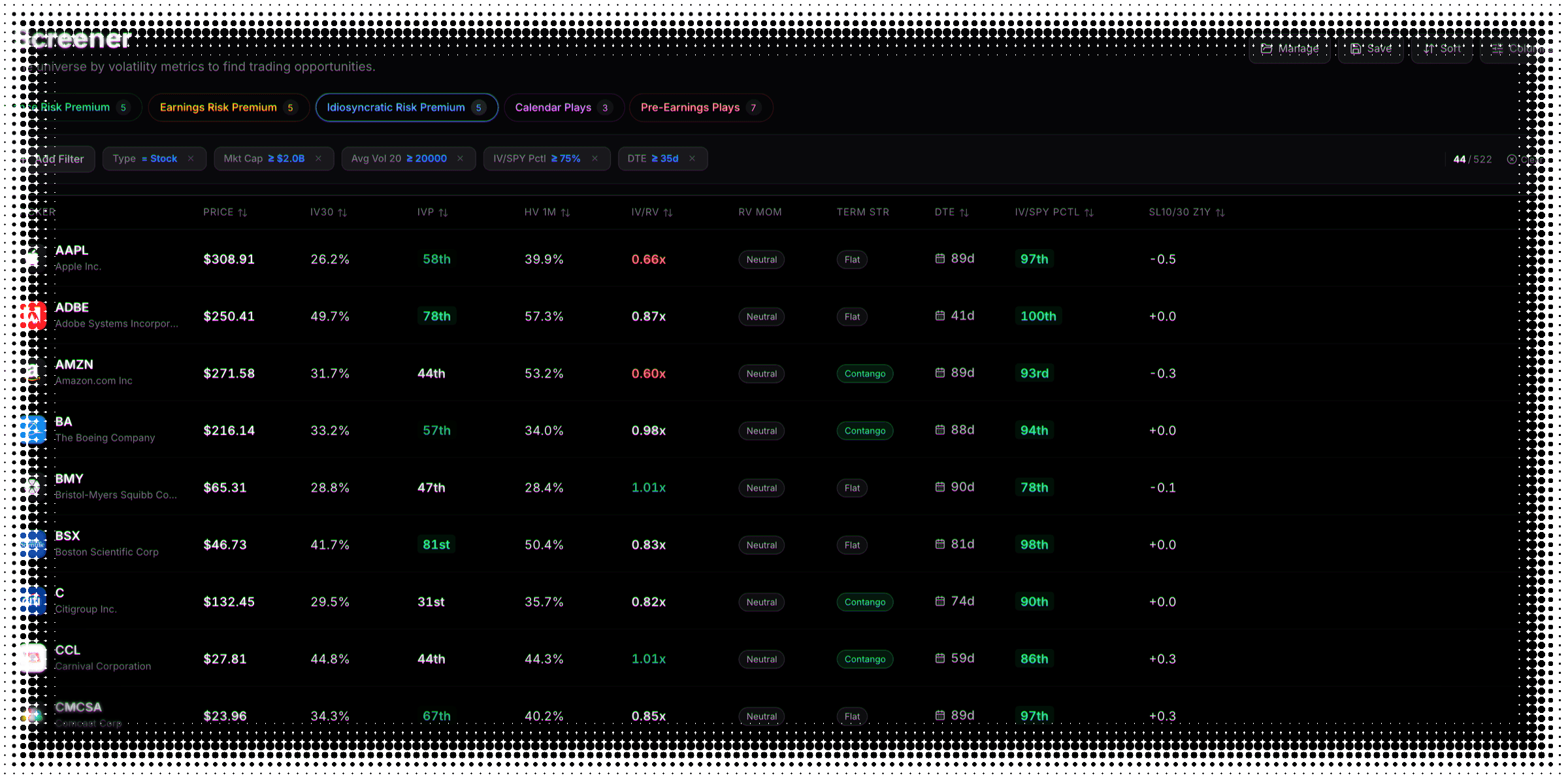1568x779 pixels.
Task: Click the calendar icon in BSX row
Action: [940, 544]
